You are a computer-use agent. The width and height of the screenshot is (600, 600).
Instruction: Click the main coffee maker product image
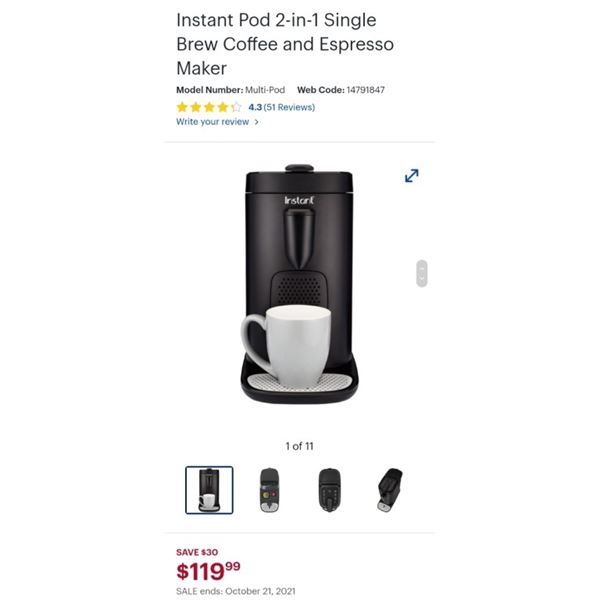tap(299, 284)
